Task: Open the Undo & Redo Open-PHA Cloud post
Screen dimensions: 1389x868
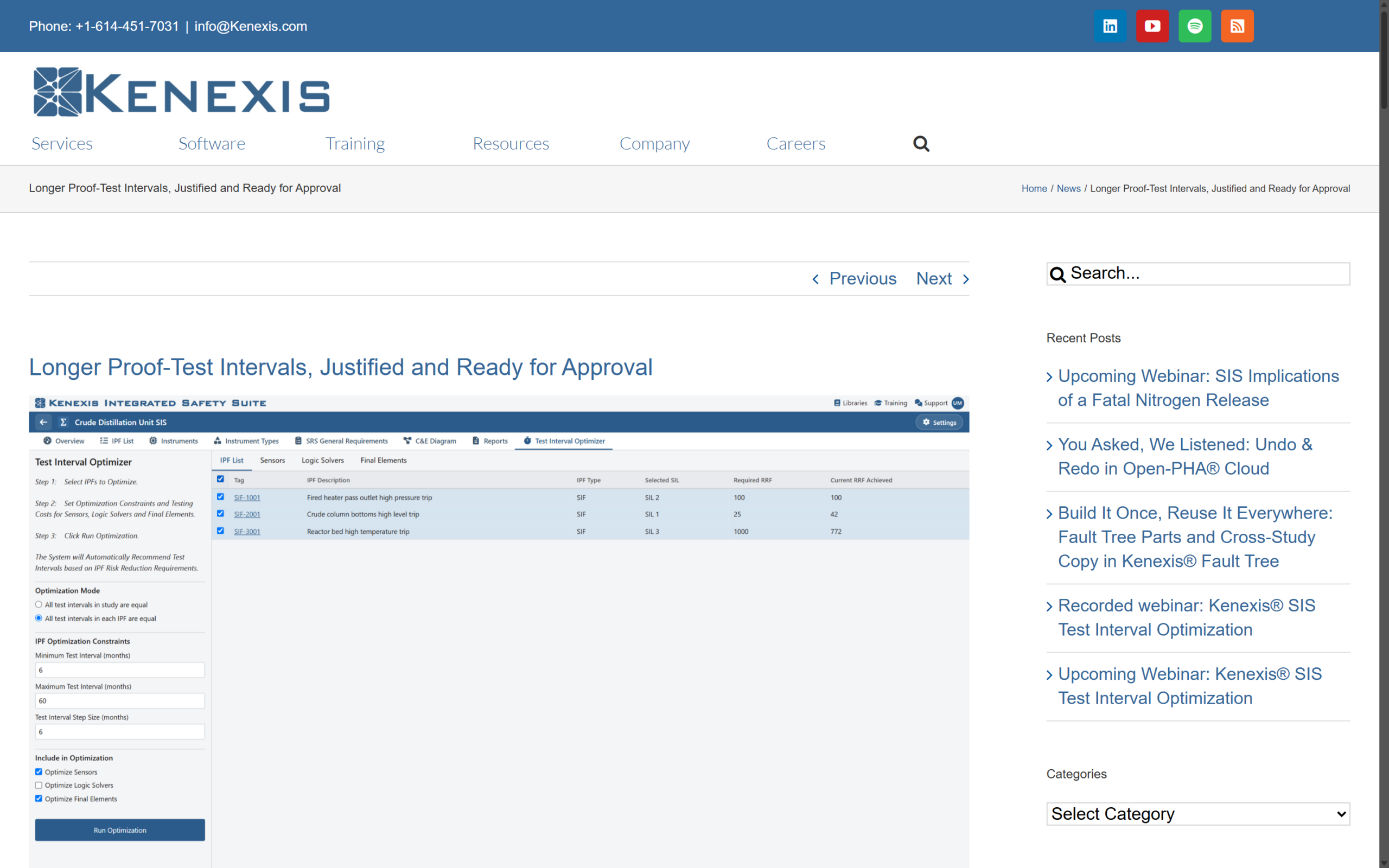Action: pyautogui.click(x=1185, y=456)
